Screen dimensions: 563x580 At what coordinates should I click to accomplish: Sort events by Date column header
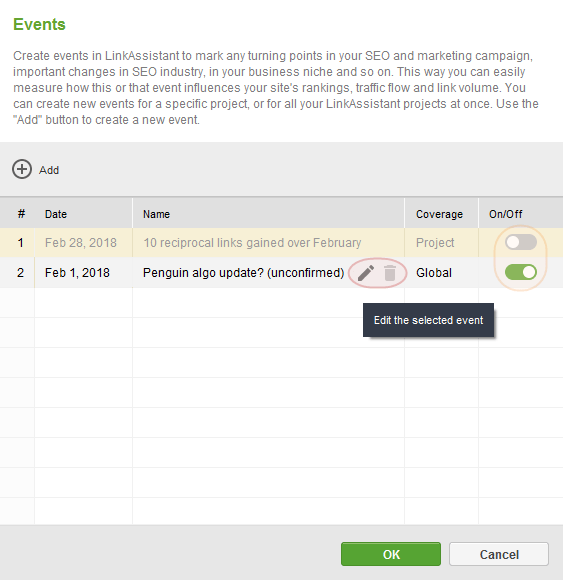click(x=83, y=214)
